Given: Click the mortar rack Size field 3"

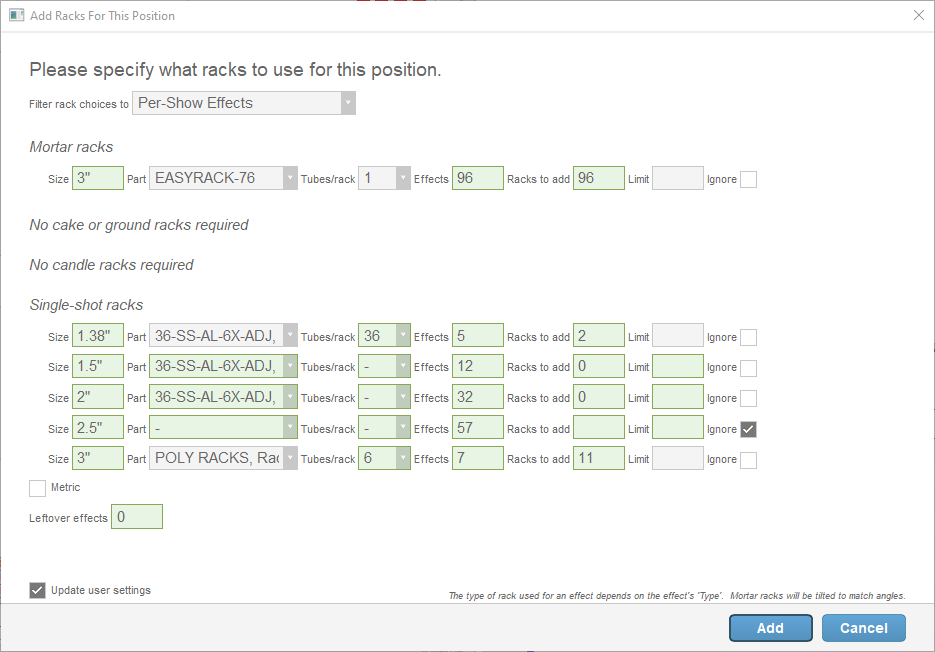Looking at the screenshot, I should click(97, 179).
